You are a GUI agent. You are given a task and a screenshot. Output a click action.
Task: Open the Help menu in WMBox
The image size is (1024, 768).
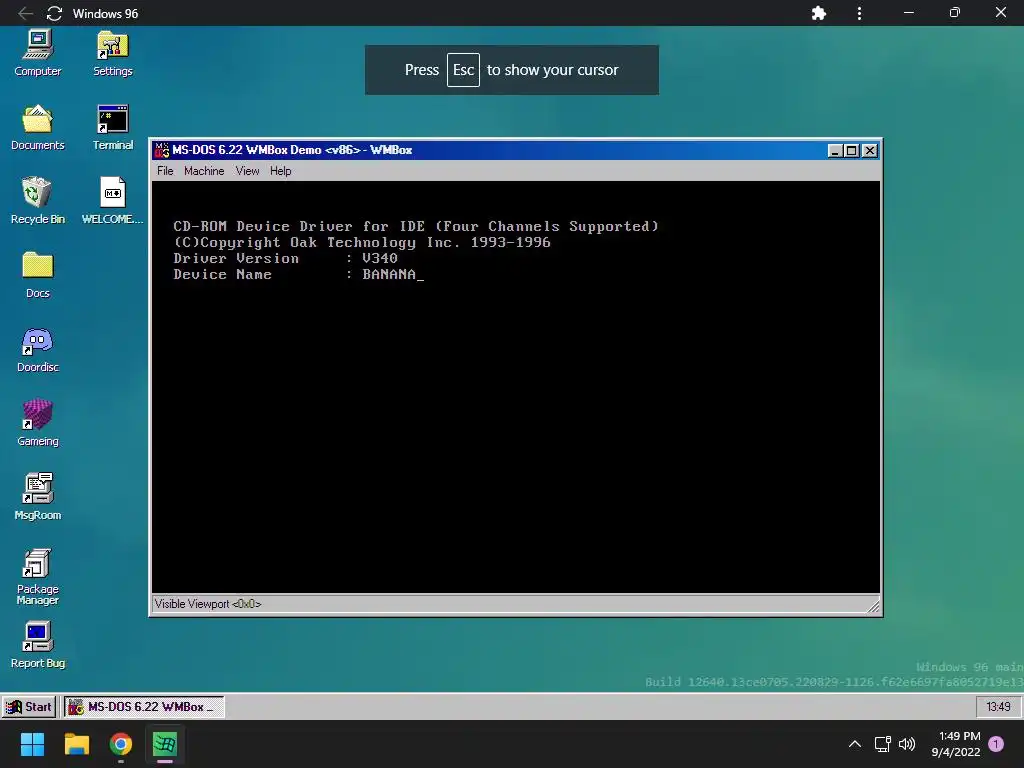[281, 171]
